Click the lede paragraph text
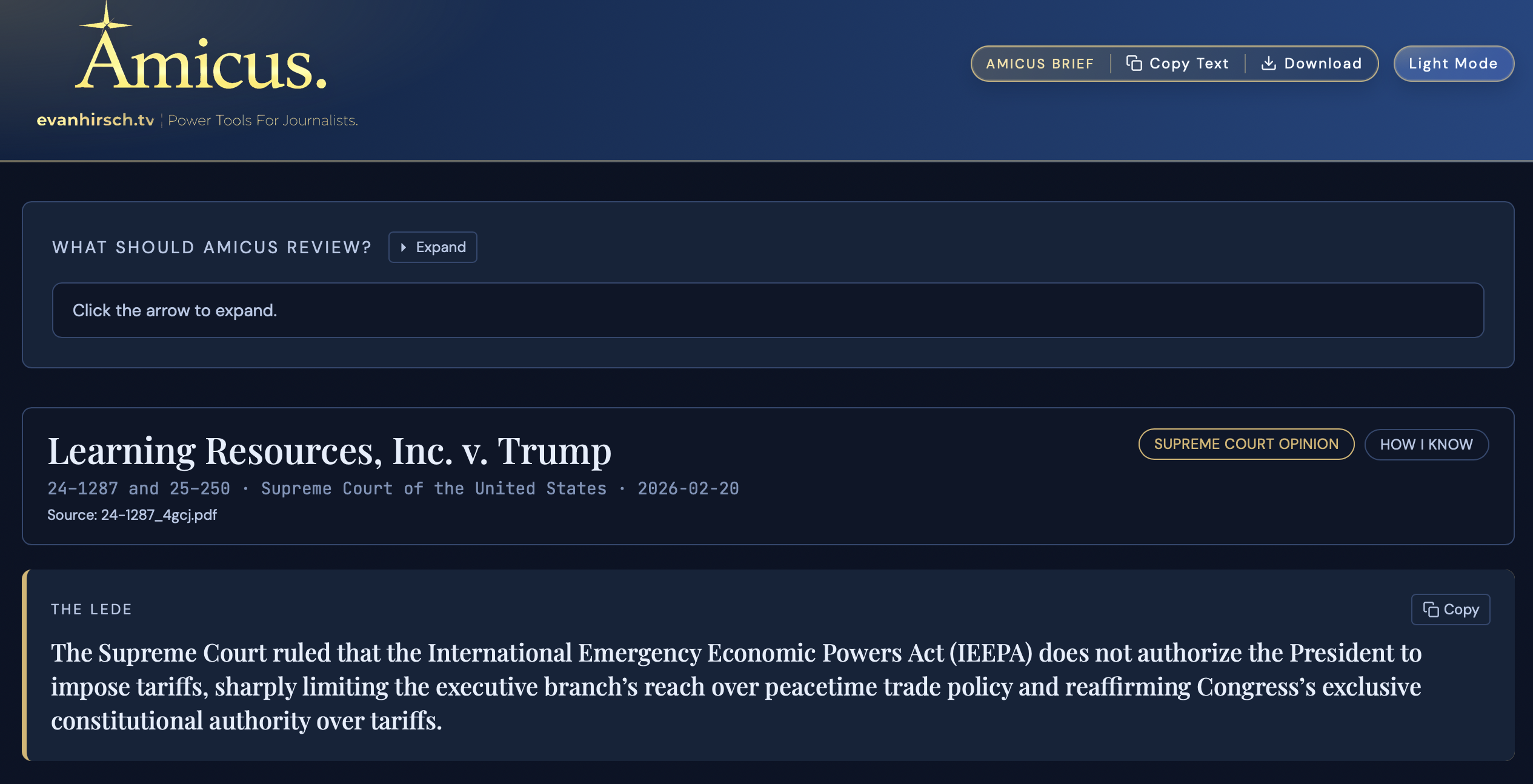This screenshot has height=784, width=1533. [736, 686]
